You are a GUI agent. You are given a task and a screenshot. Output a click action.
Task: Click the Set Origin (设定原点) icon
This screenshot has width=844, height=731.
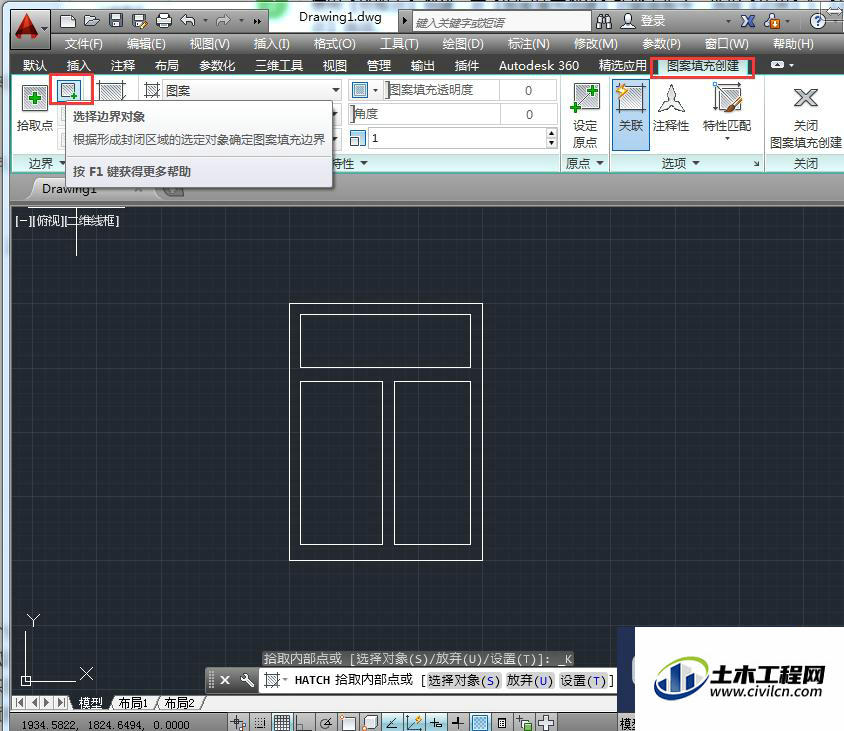(x=585, y=99)
